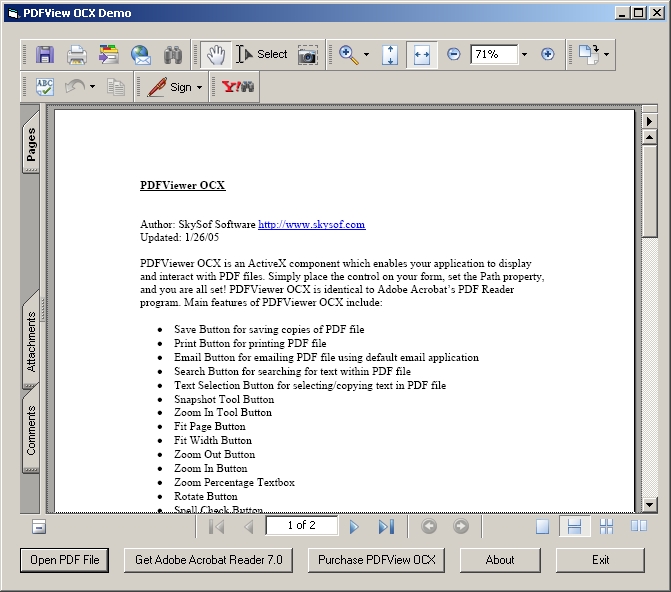Viewport: 671px width, 592px height.
Task: Click the organizer icon beside printer
Action: (109, 54)
